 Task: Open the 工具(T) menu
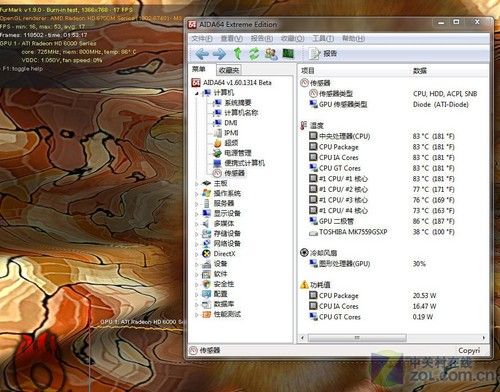[323, 39]
